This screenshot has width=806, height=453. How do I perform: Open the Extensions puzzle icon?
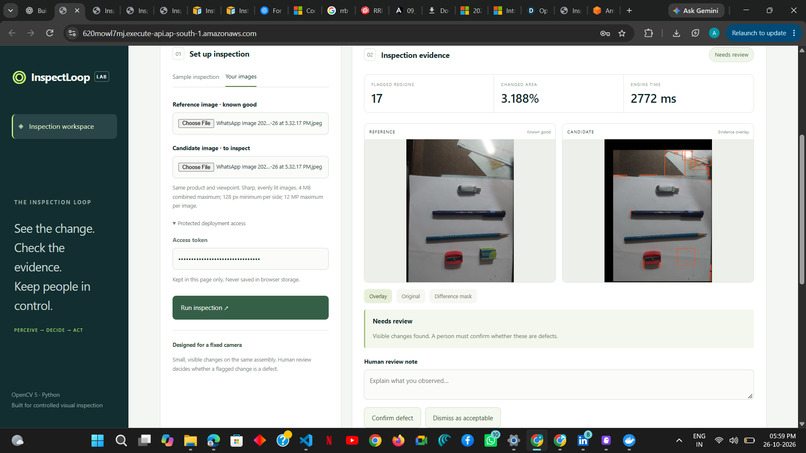pyautogui.click(x=649, y=33)
